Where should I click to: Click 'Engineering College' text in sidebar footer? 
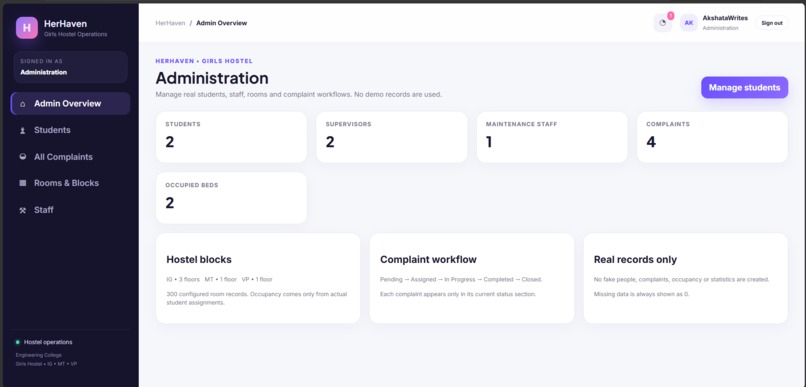point(39,355)
